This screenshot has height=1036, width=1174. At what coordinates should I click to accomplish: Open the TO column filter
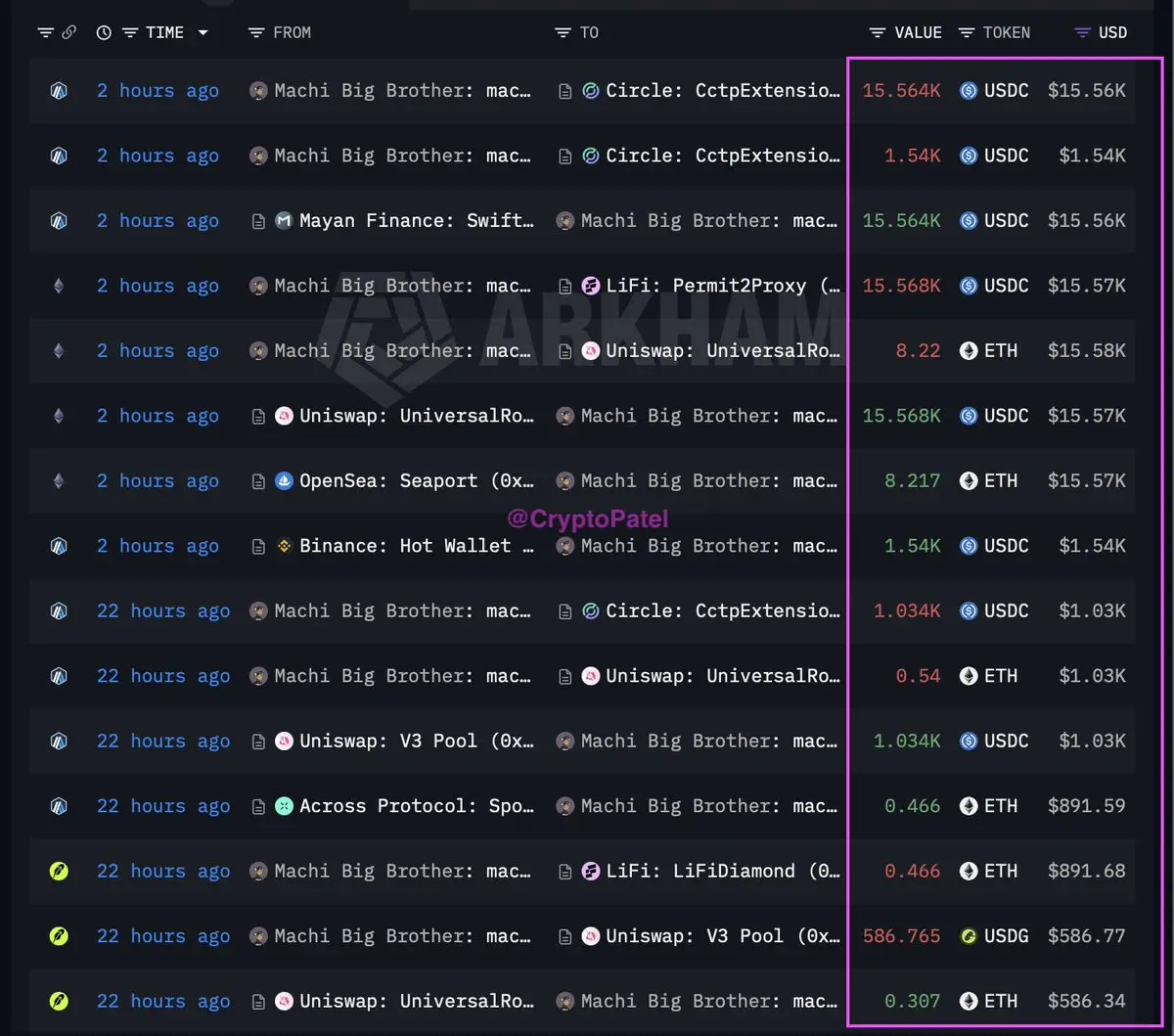click(563, 32)
